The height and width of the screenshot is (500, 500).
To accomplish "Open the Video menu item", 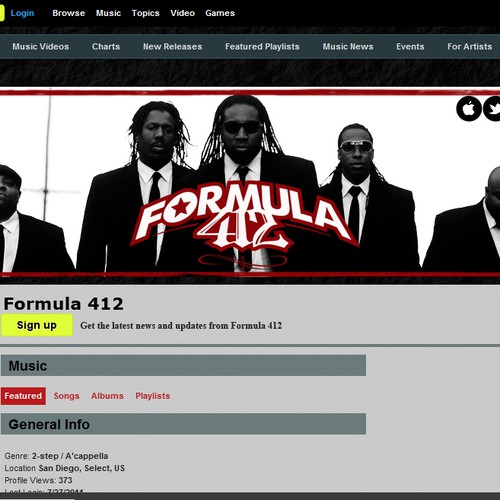I will click(183, 13).
